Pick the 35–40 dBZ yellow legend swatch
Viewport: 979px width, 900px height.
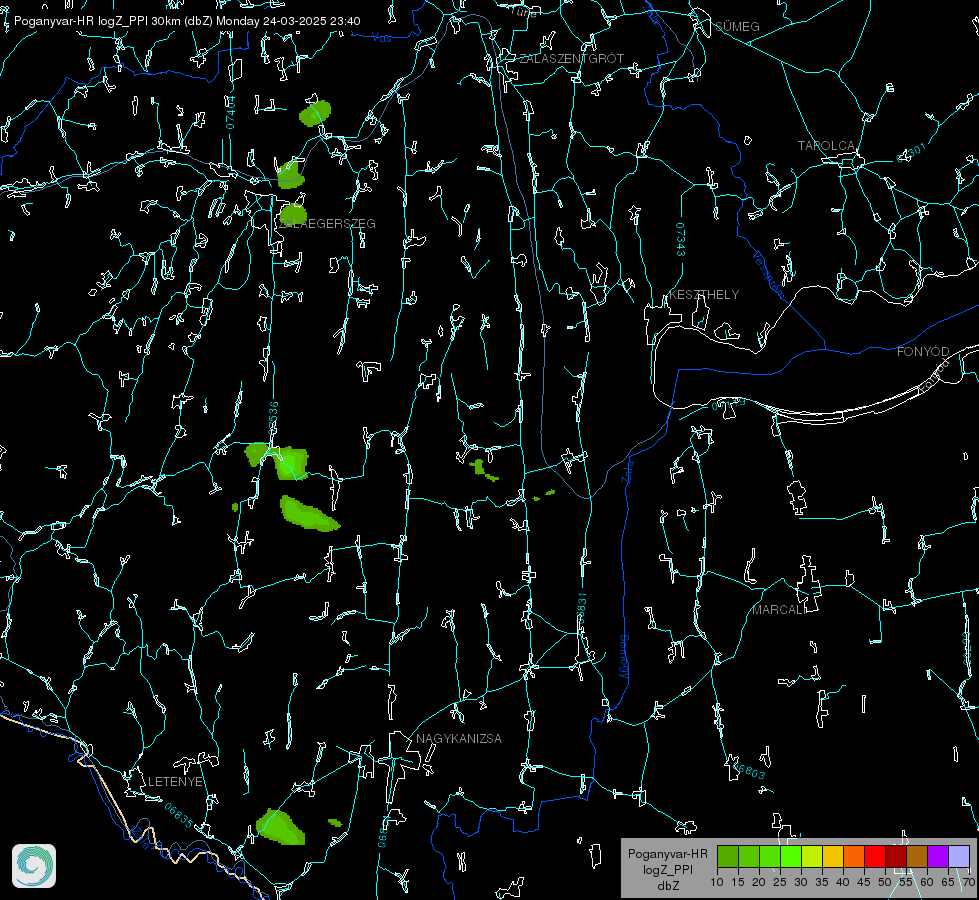coord(833,856)
